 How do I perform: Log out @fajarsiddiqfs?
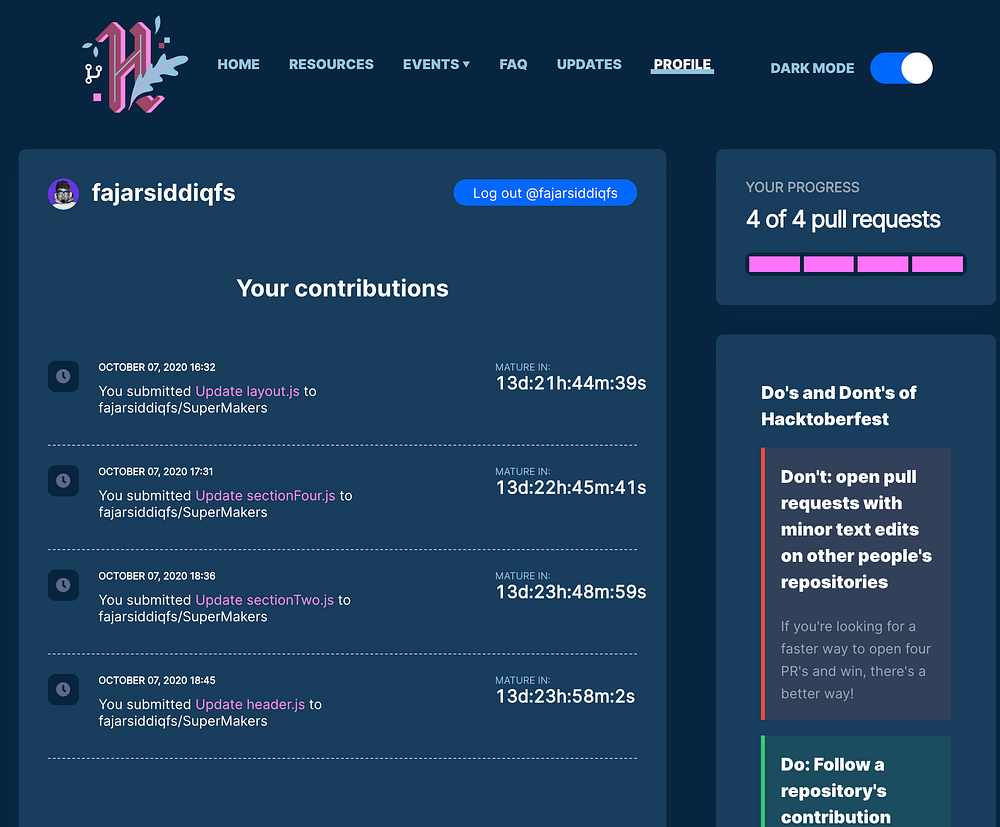tap(545, 193)
